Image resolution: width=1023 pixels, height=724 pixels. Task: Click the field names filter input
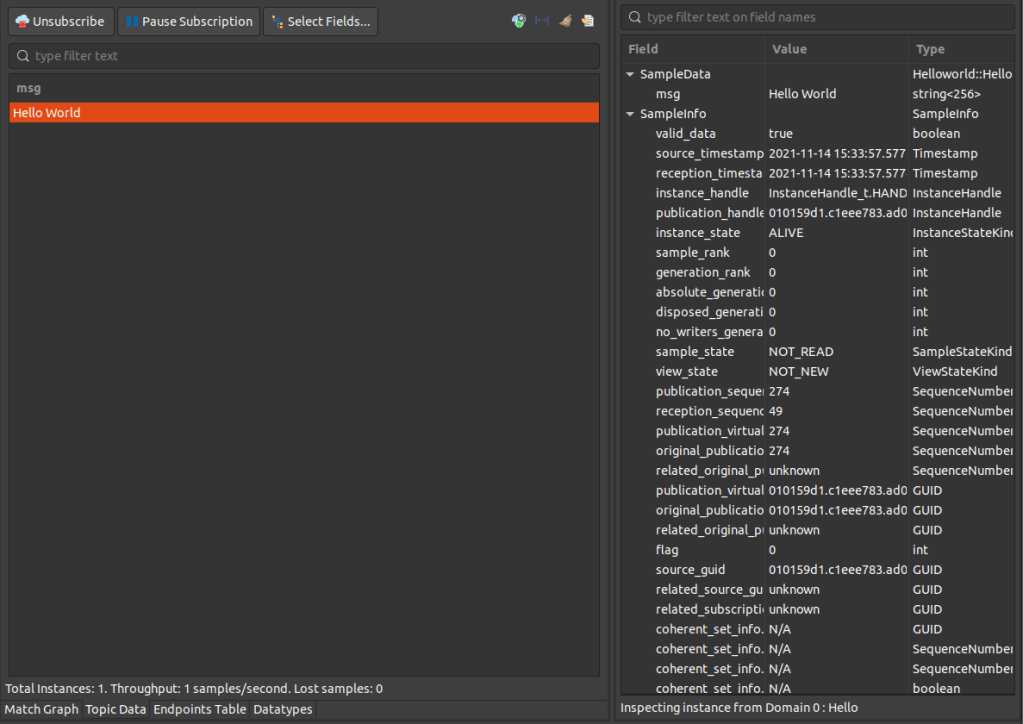click(817, 17)
